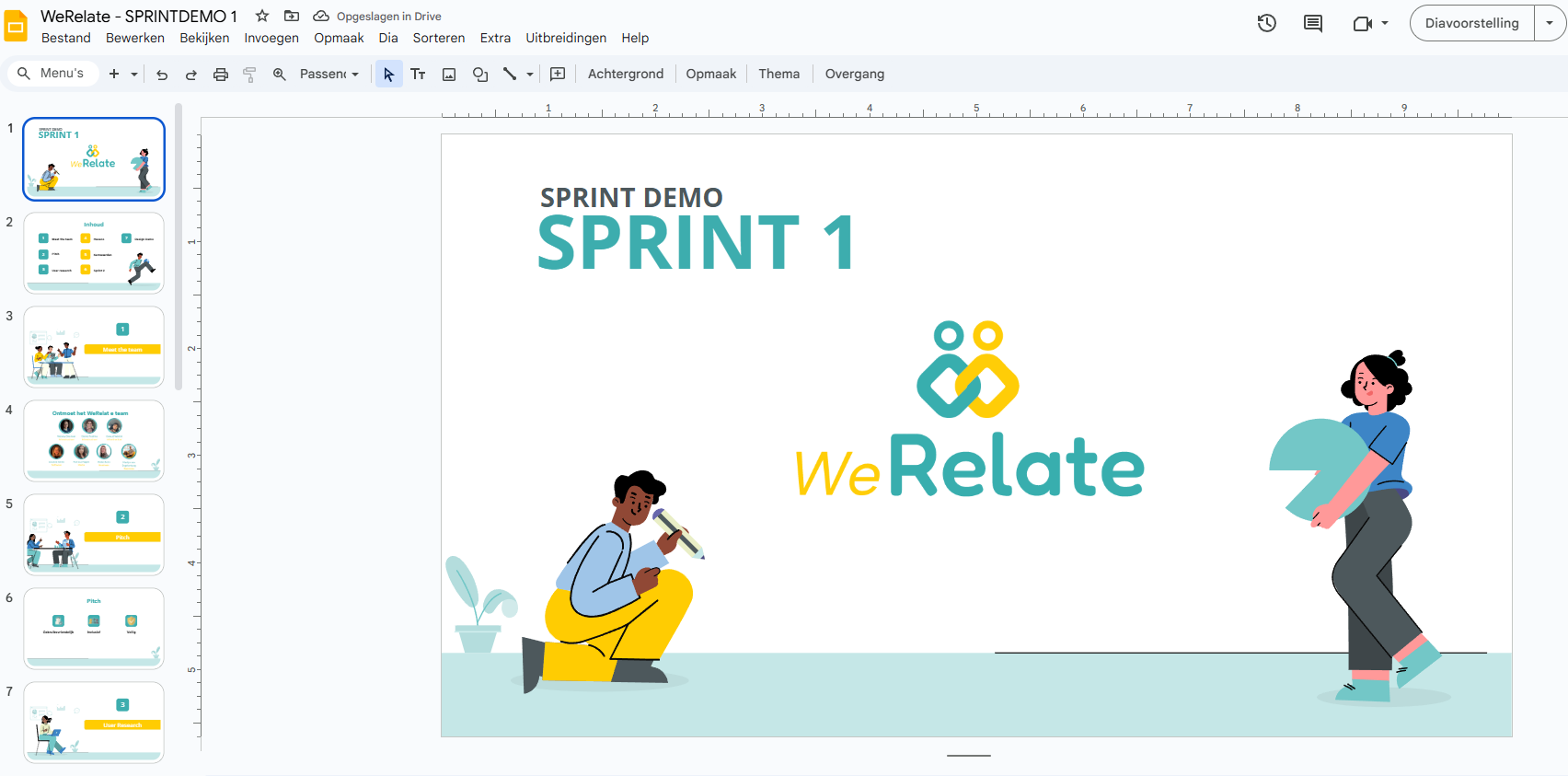Click the redo arrow icon
This screenshot has width=1568, height=776.
(x=191, y=75)
